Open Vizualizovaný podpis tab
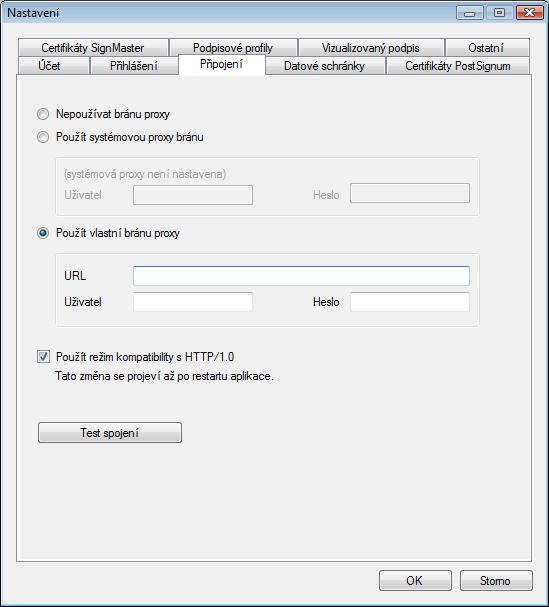This screenshot has width=549, height=607. click(371, 48)
